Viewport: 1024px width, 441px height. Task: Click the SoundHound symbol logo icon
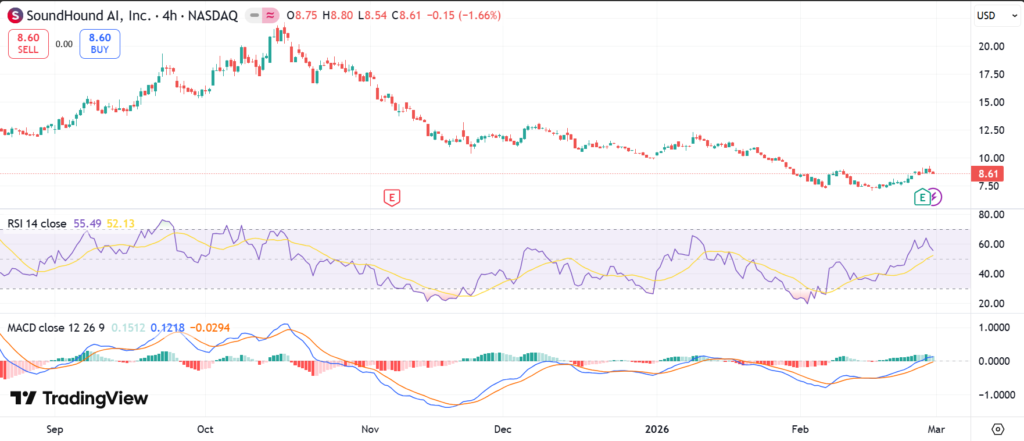(x=16, y=16)
